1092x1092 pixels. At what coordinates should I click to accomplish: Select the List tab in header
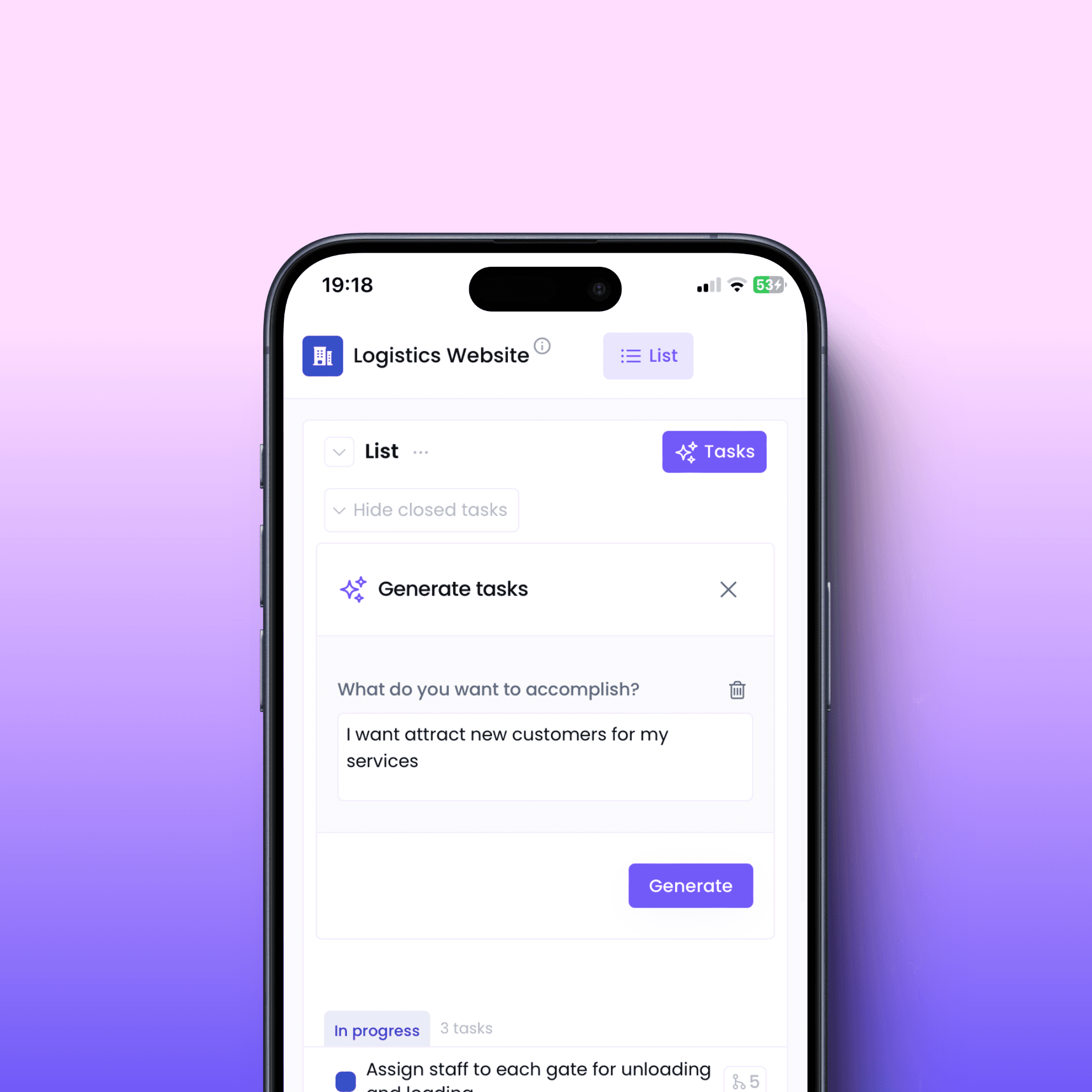pos(648,355)
